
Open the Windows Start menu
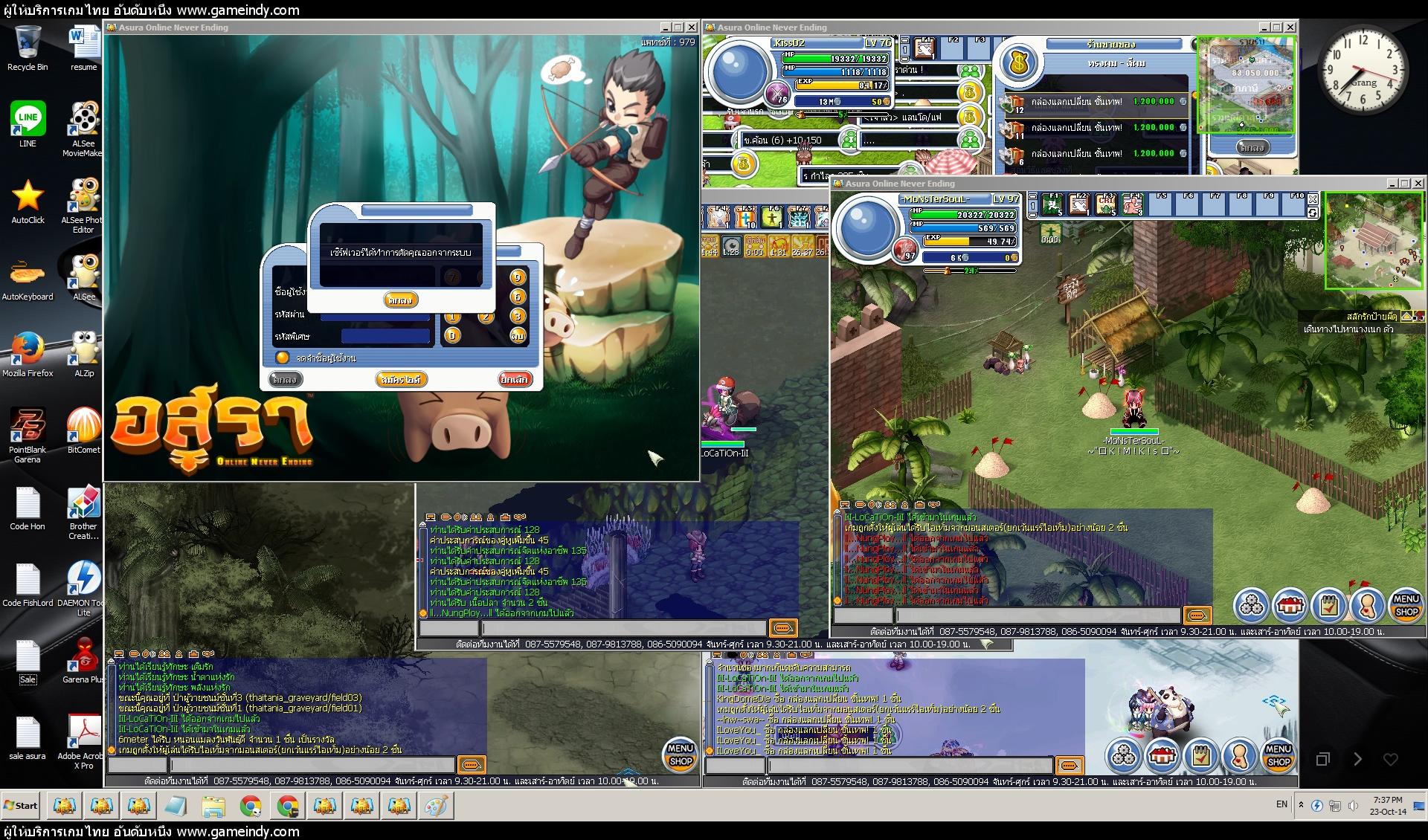click(x=21, y=805)
